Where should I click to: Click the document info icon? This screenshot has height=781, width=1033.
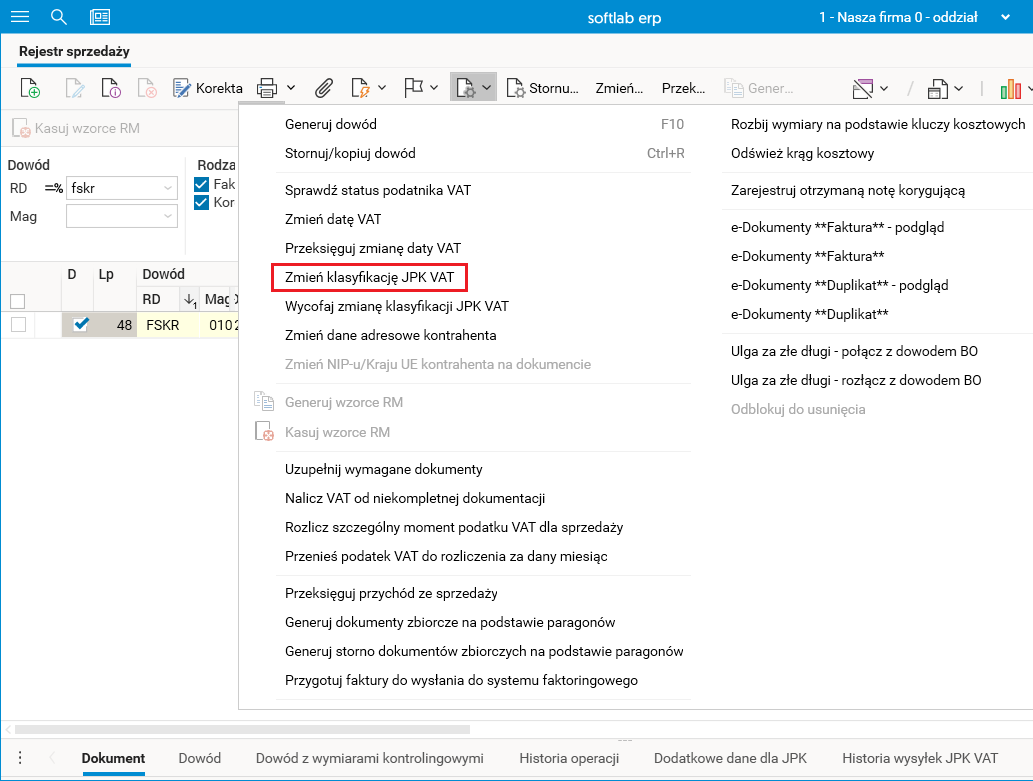pos(111,88)
